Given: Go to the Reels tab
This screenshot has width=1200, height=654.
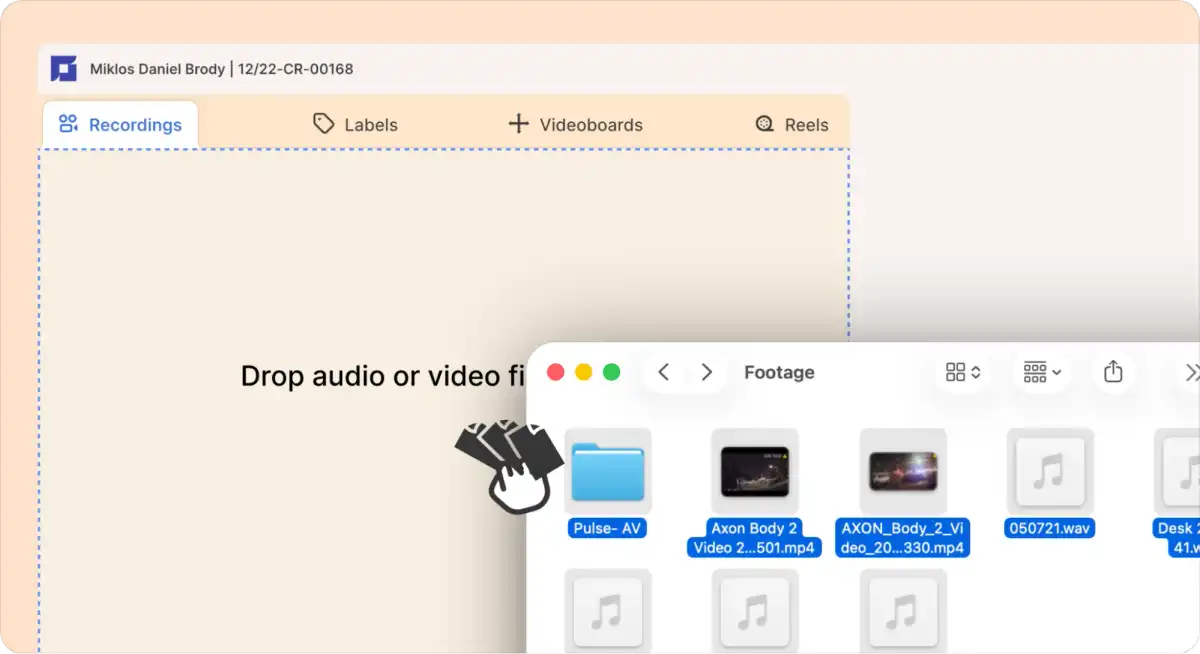Looking at the screenshot, I should click(792, 125).
